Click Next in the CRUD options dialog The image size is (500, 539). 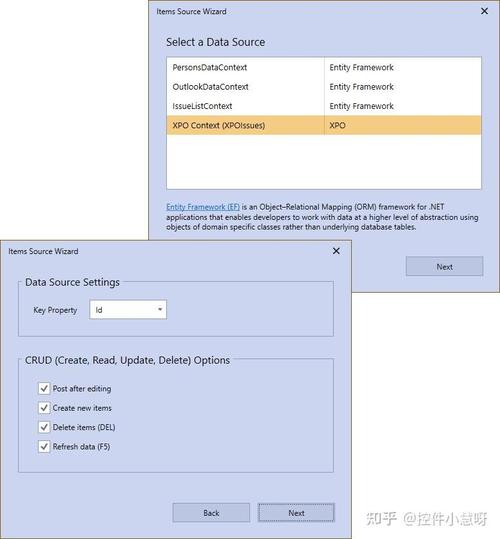point(296,513)
